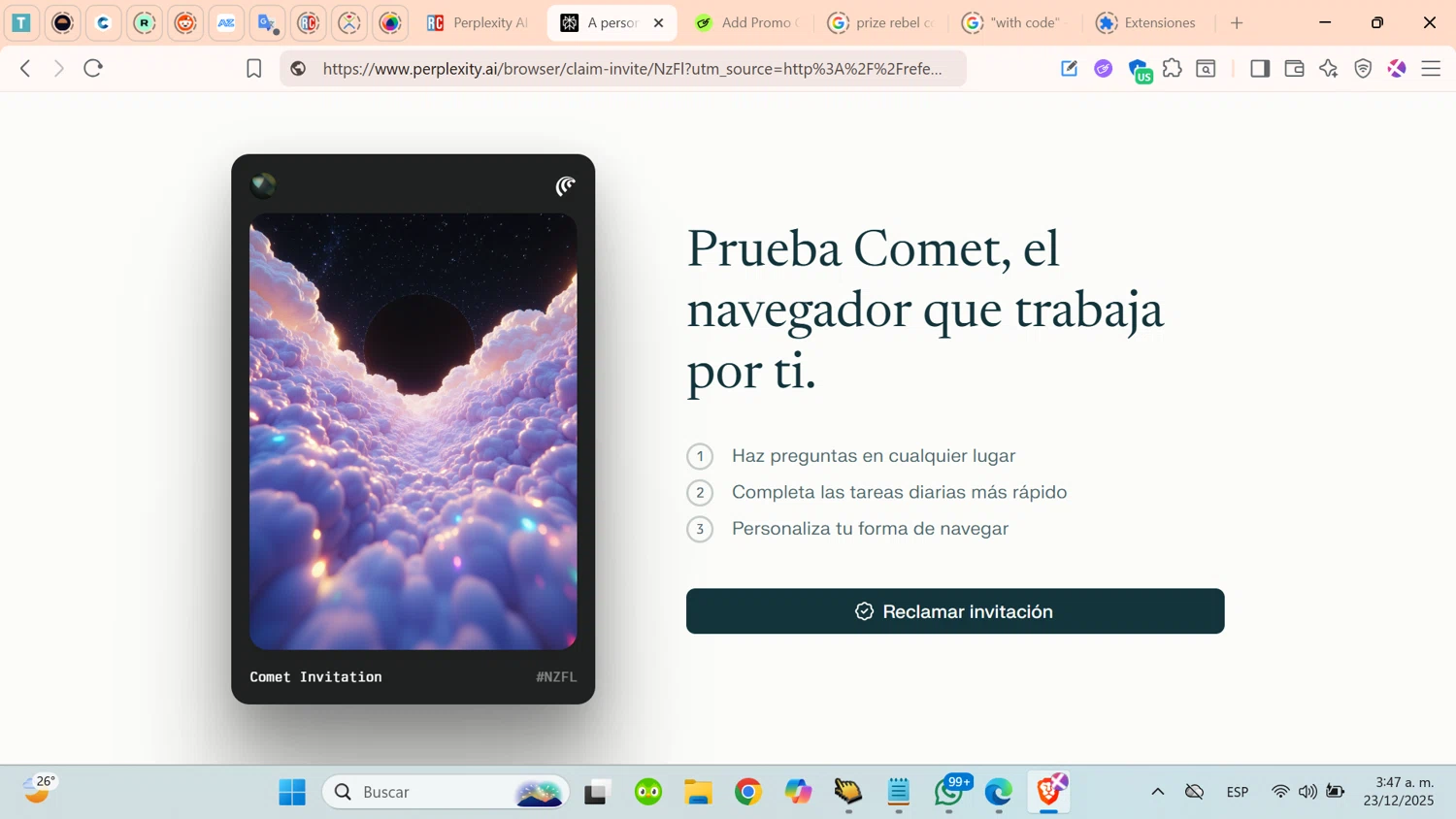Image resolution: width=1456 pixels, height=819 pixels.
Task: Switch to pinned tab with black circle icon
Action: [62, 23]
